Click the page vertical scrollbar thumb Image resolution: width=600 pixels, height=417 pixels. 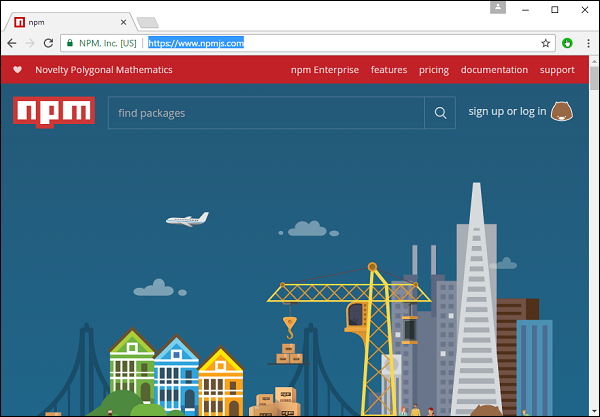(594, 78)
